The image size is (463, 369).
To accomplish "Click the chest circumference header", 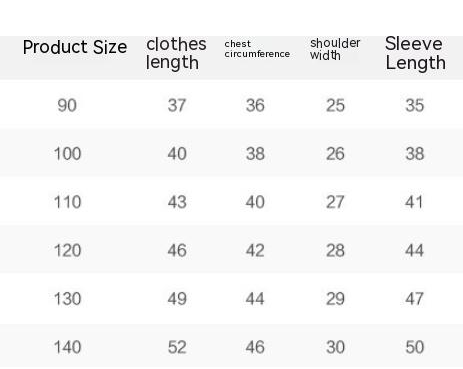I will click(257, 49).
